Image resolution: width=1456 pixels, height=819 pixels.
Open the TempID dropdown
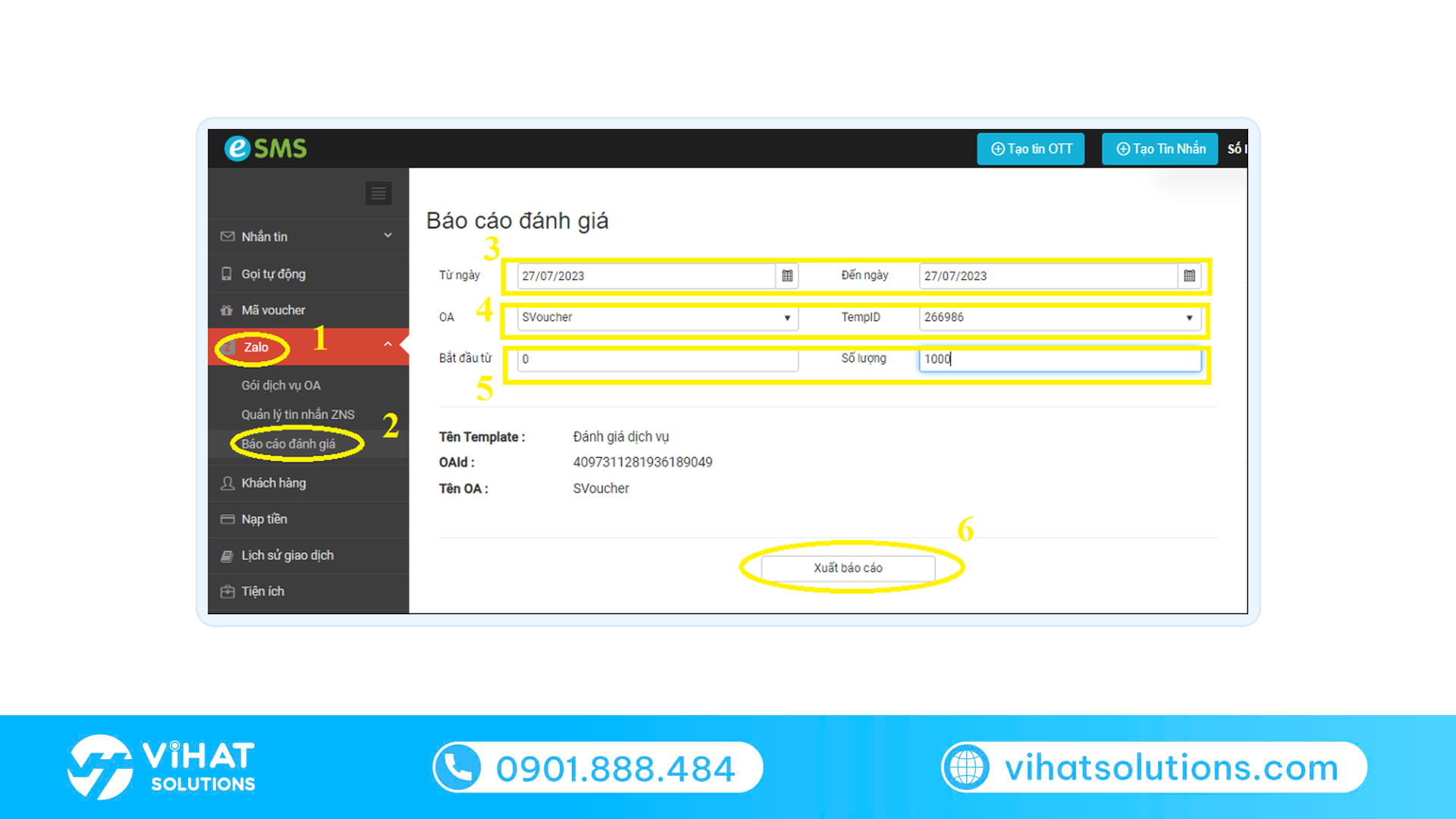tap(1060, 318)
